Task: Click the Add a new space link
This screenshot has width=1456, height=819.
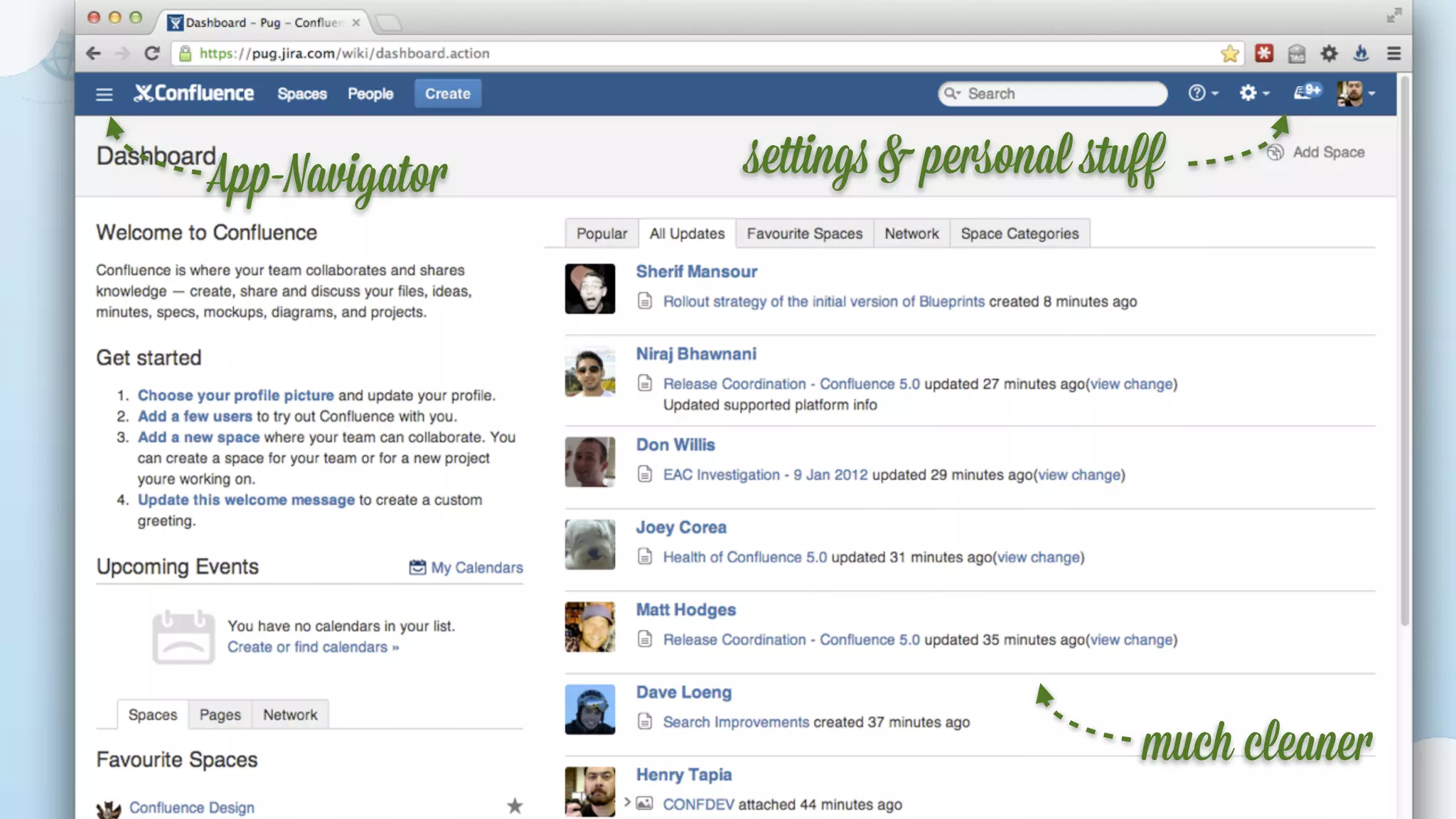Action: pos(198,437)
